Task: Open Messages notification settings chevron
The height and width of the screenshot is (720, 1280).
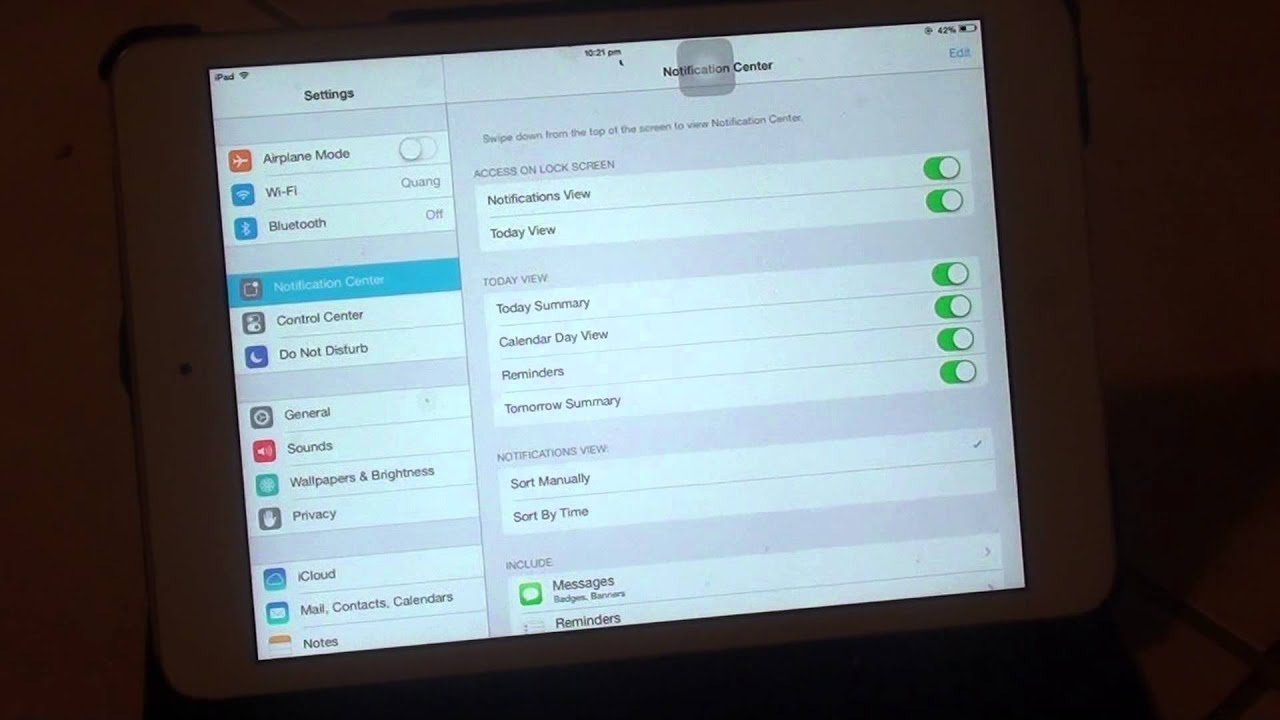Action: point(988,552)
